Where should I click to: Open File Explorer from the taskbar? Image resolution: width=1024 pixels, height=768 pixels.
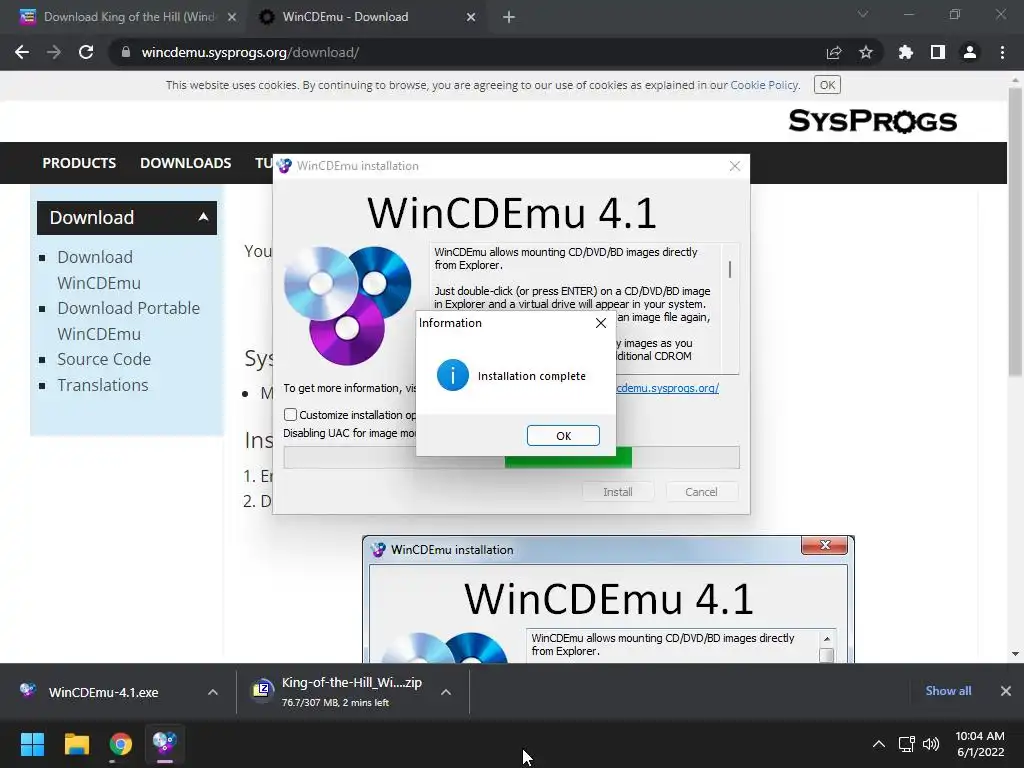(x=76, y=744)
